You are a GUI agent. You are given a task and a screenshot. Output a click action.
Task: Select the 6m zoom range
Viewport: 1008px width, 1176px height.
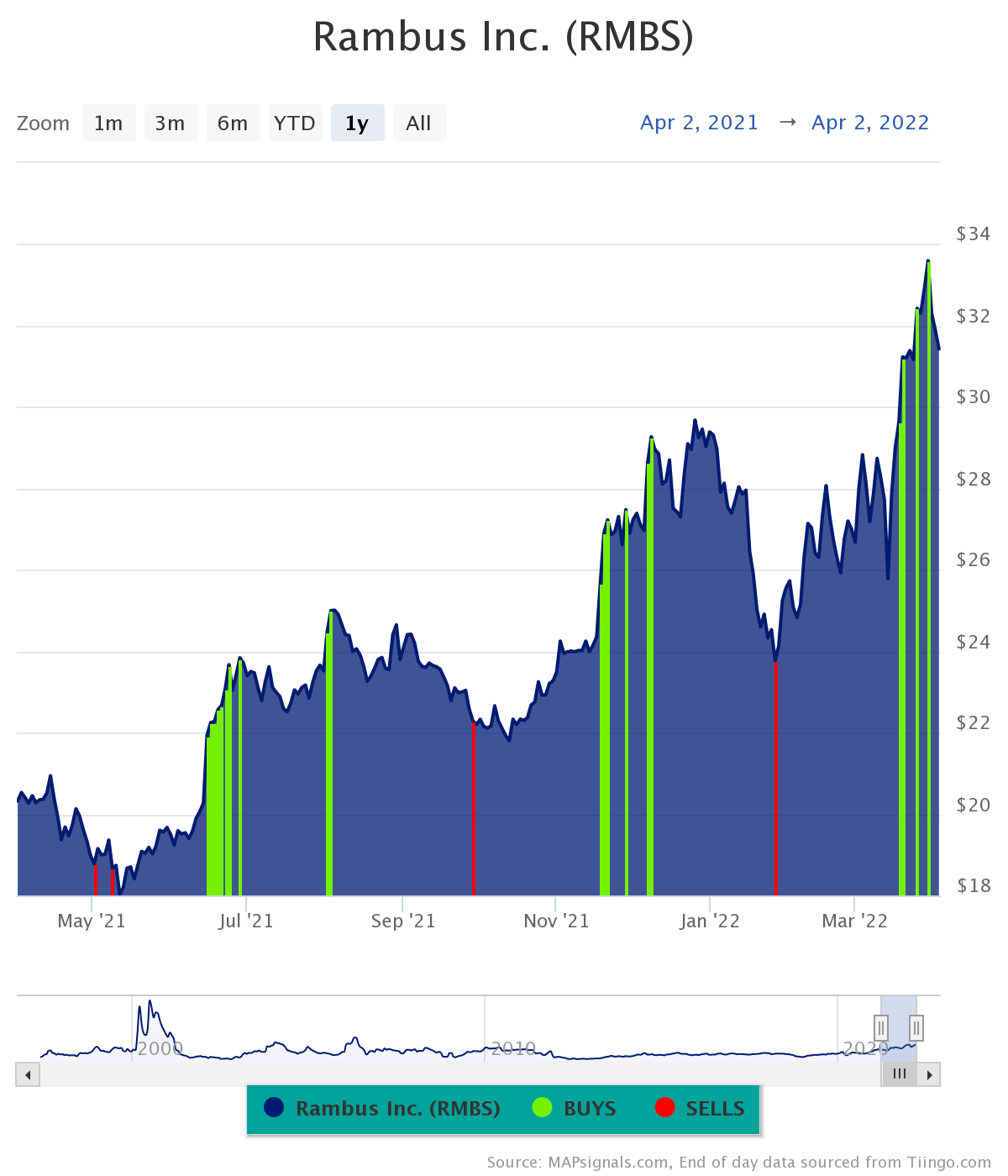[x=233, y=123]
